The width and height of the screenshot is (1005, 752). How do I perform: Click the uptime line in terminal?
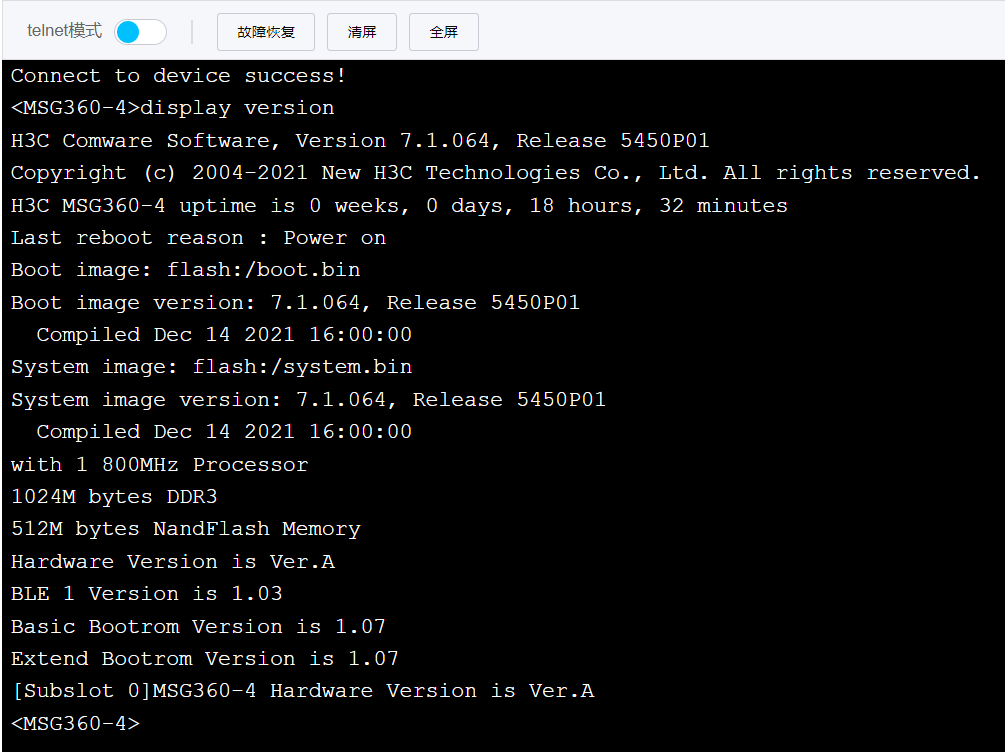(x=399, y=206)
